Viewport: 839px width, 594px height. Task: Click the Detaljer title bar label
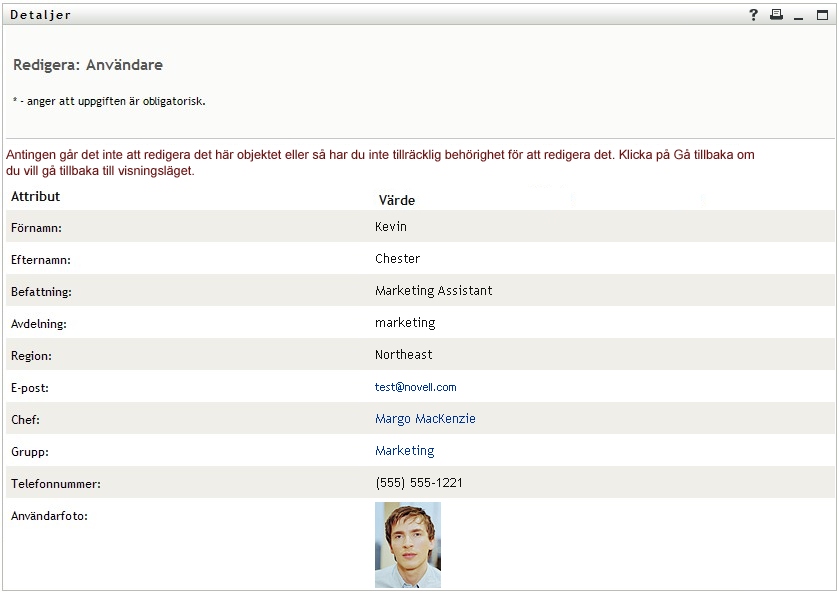tap(40, 15)
